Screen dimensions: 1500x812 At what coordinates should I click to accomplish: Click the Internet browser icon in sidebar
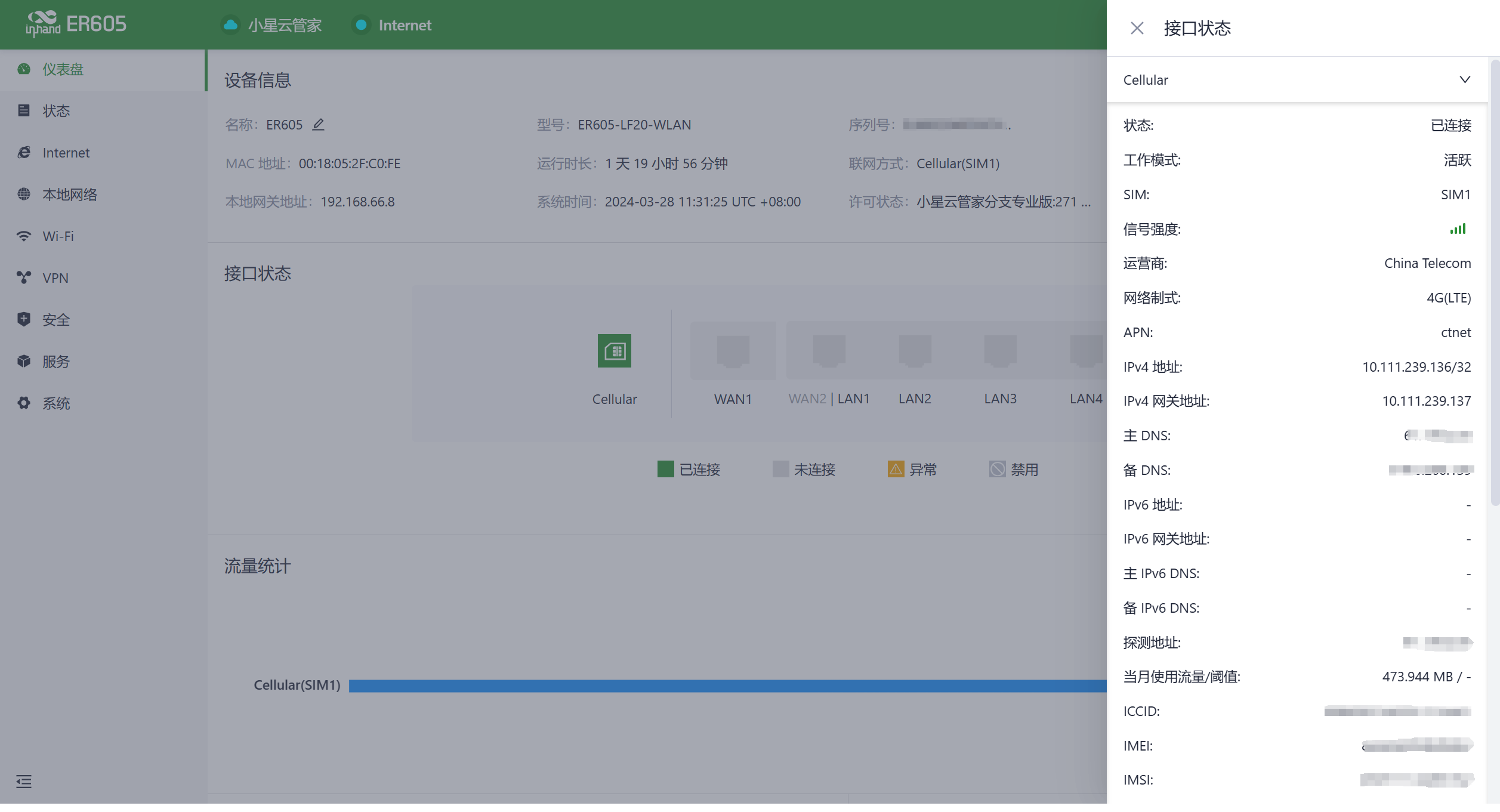pyautogui.click(x=24, y=153)
